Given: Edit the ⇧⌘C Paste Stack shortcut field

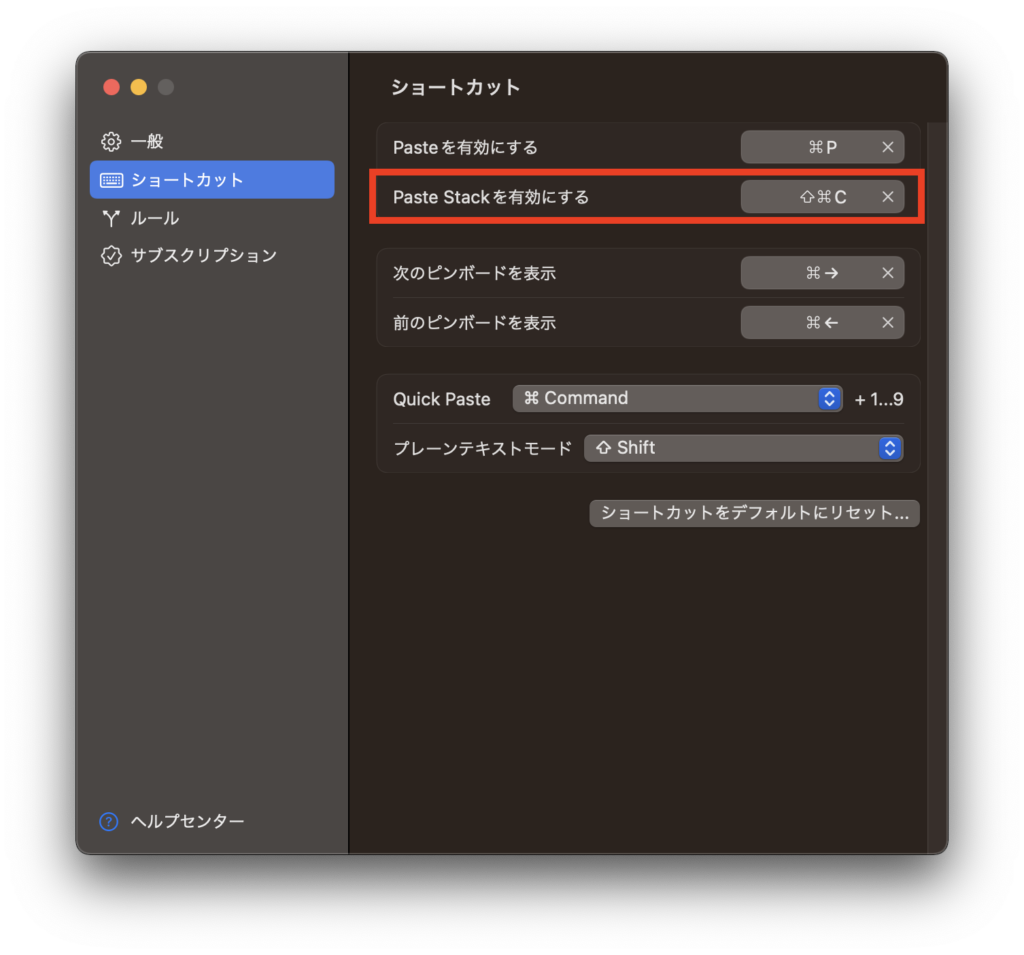Looking at the screenshot, I should (x=808, y=197).
